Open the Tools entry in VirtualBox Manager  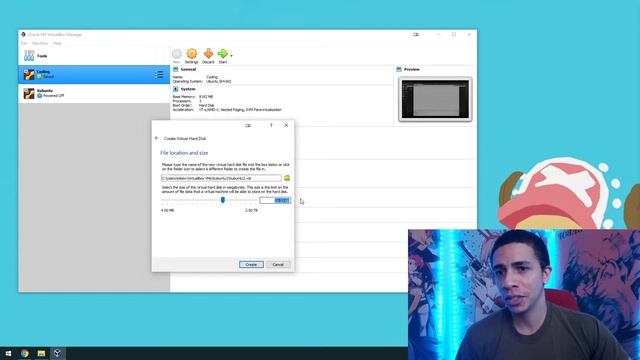[94, 56]
